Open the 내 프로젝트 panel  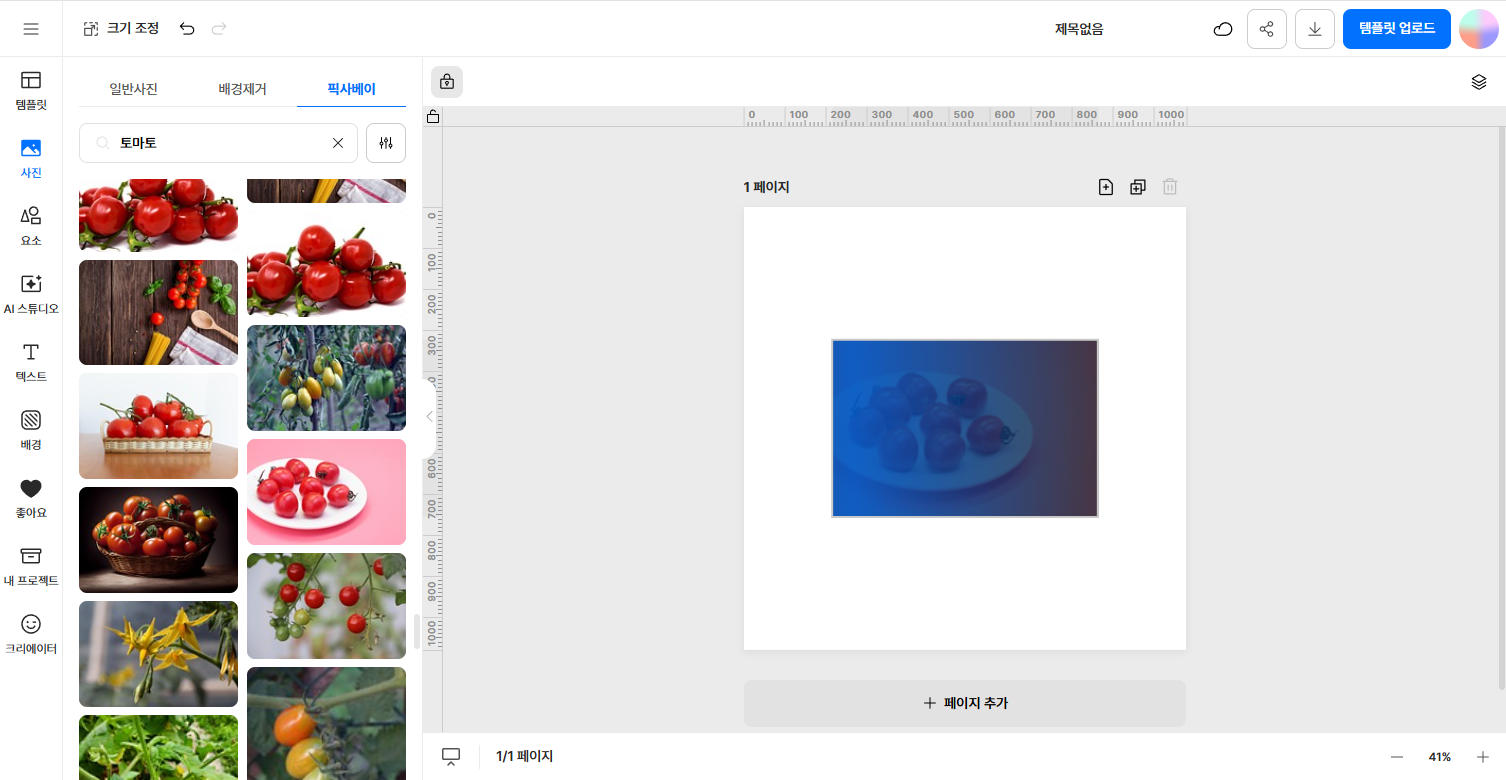31,566
